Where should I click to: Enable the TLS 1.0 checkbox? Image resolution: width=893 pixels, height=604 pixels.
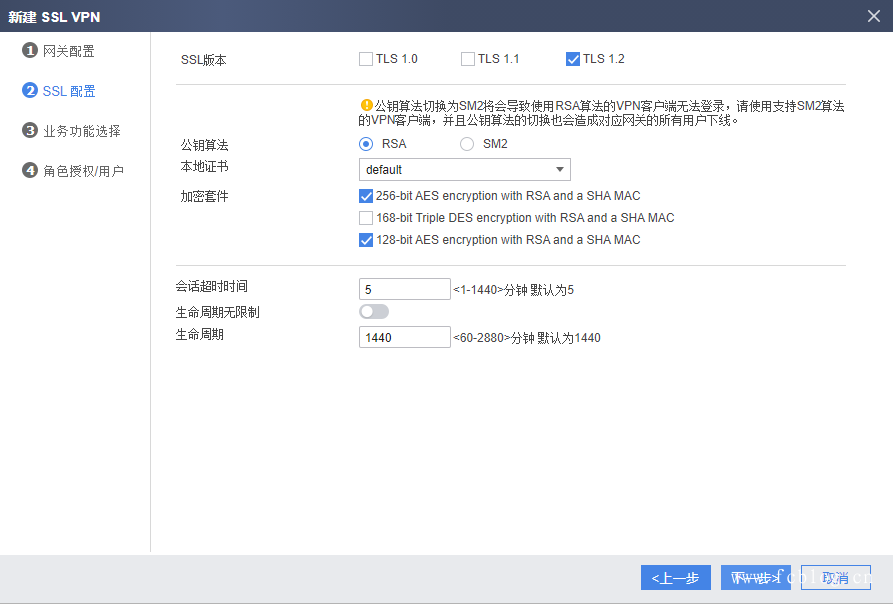tap(366, 59)
